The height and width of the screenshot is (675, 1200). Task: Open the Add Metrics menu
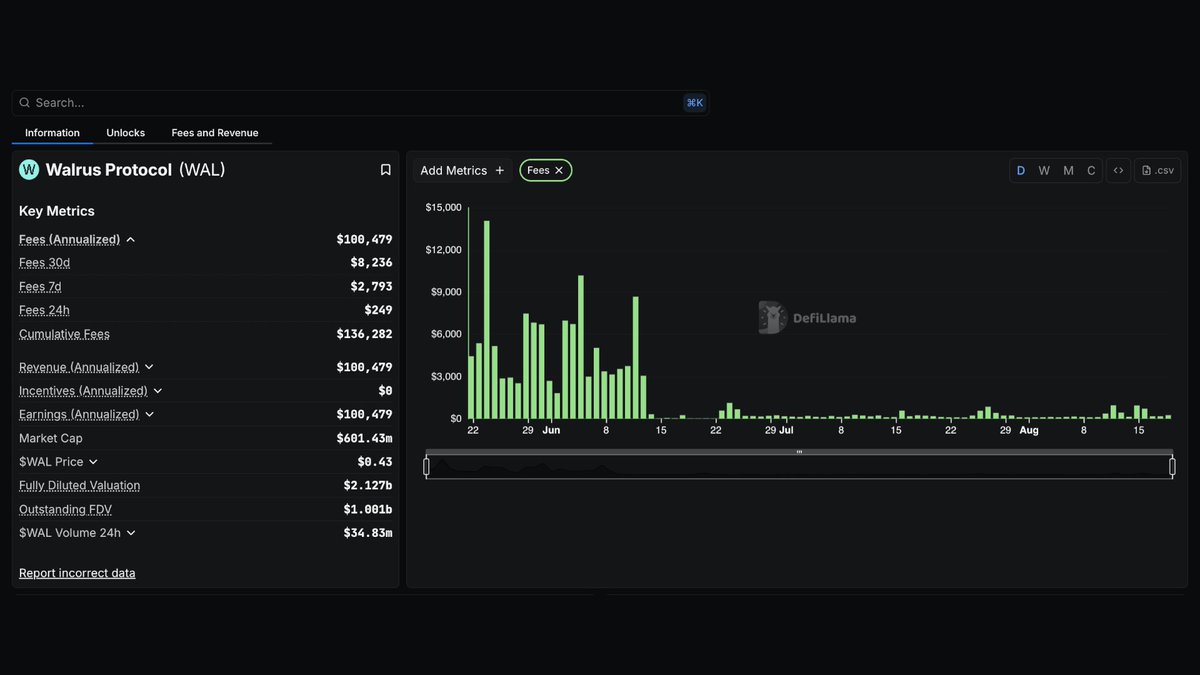(x=462, y=171)
